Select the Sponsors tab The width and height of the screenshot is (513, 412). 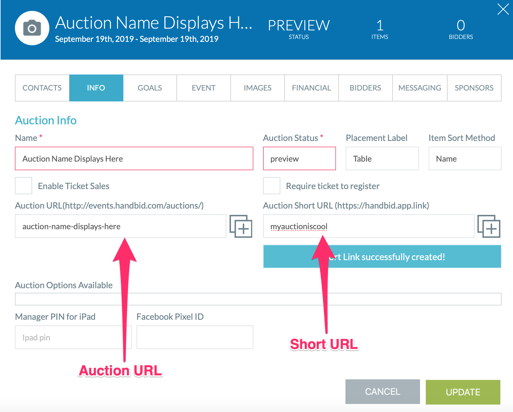[x=474, y=88]
